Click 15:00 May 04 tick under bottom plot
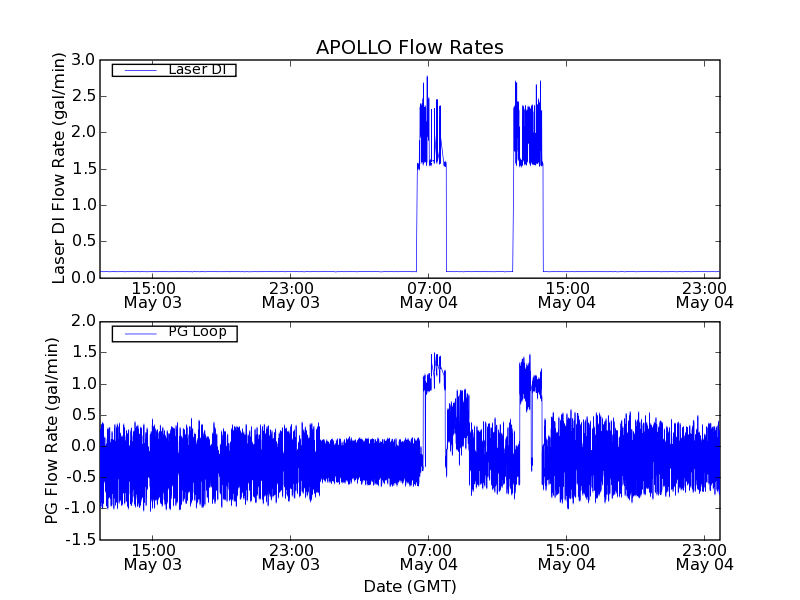Screen dimensions: 800x600 (x=566, y=557)
